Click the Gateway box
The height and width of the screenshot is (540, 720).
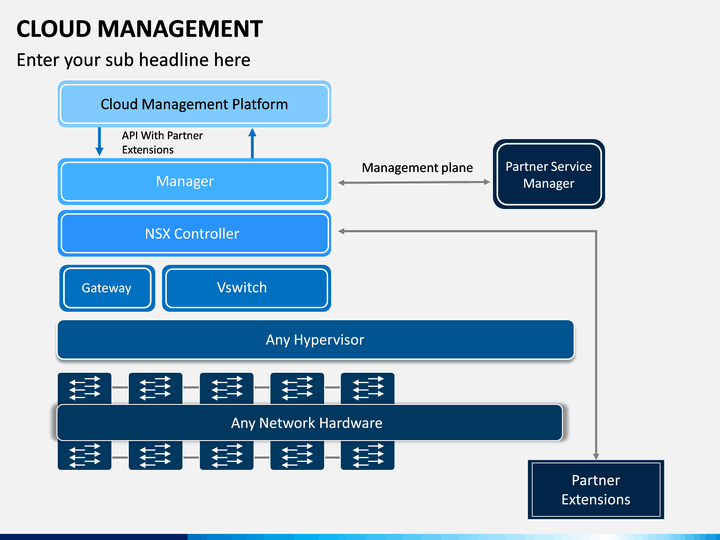[107, 288]
